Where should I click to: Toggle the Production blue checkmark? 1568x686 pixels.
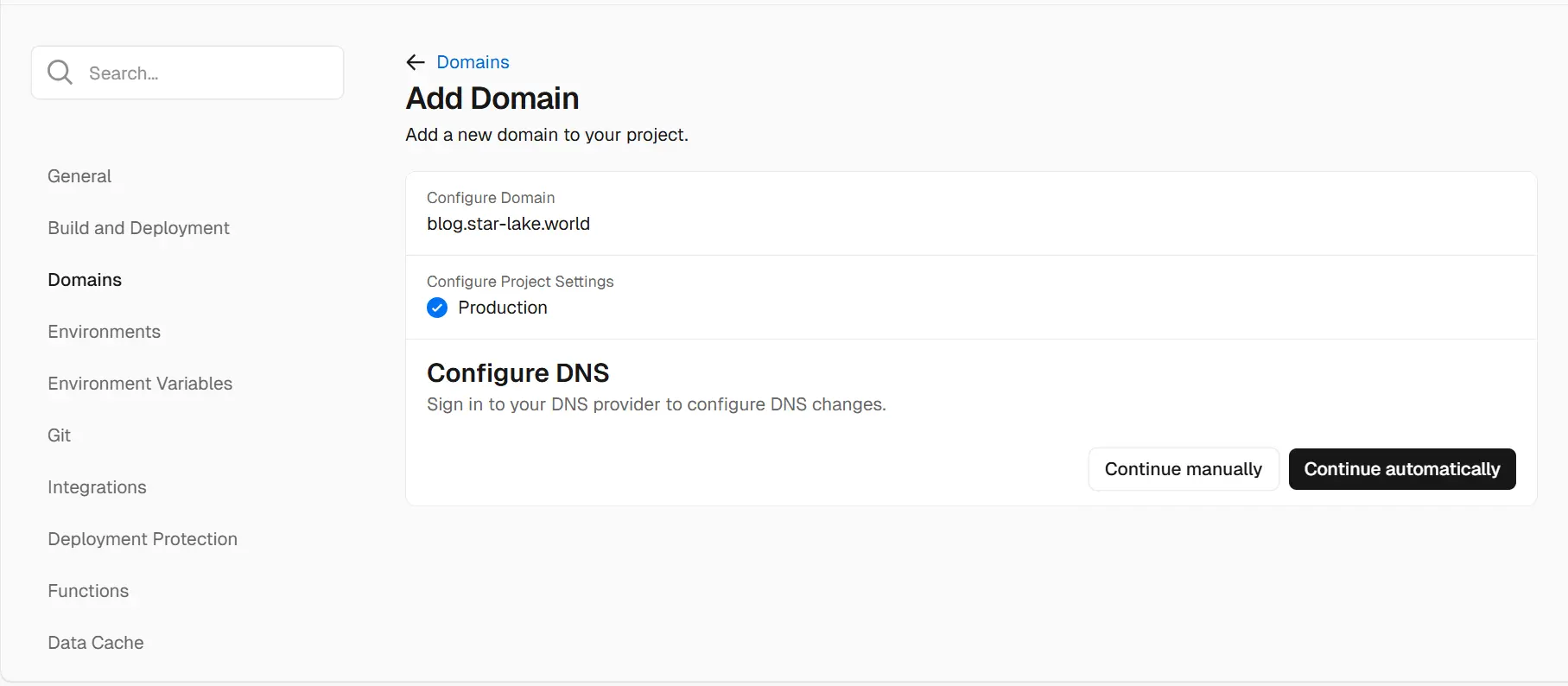[437, 308]
